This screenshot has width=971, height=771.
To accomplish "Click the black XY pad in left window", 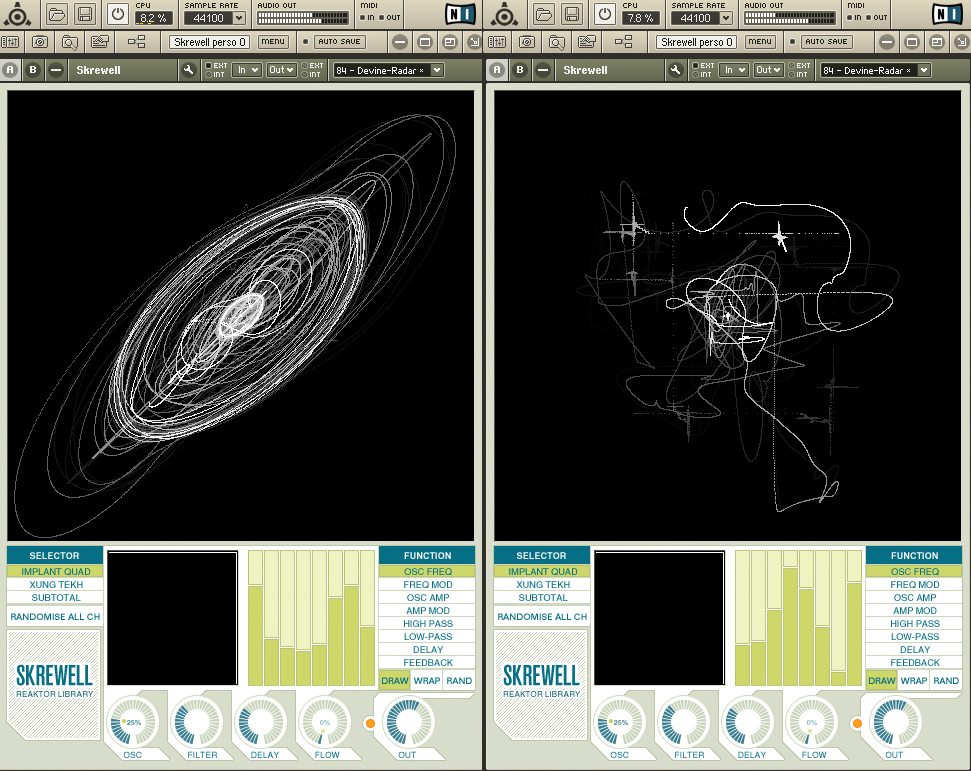I will (x=172, y=618).
